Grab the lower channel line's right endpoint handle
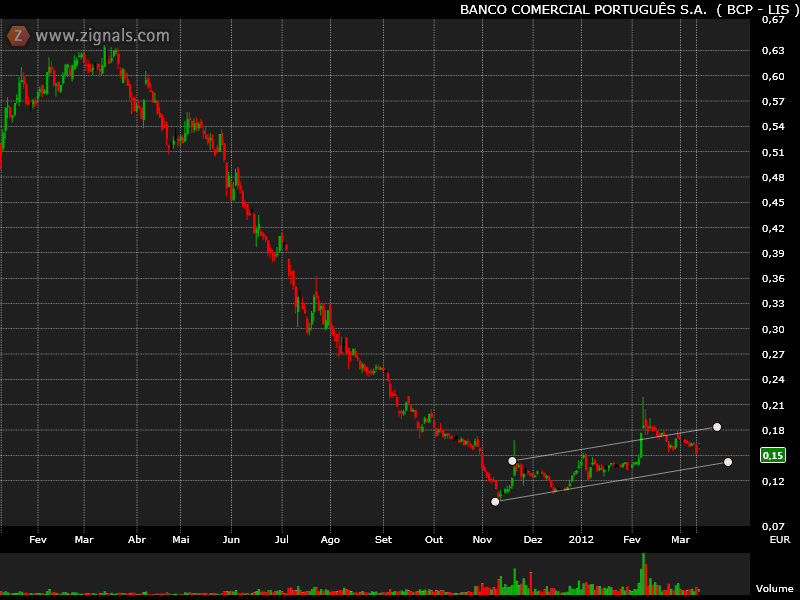This screenshot has height=600, width=800. point(728,462)
